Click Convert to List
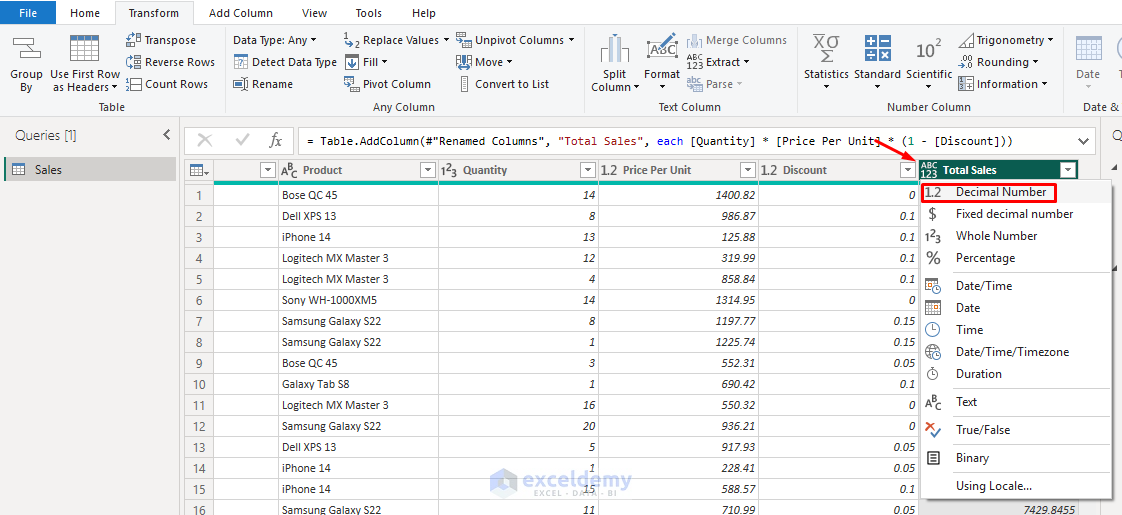Viewport: 1122px width, 515px height. pos(502,84)
